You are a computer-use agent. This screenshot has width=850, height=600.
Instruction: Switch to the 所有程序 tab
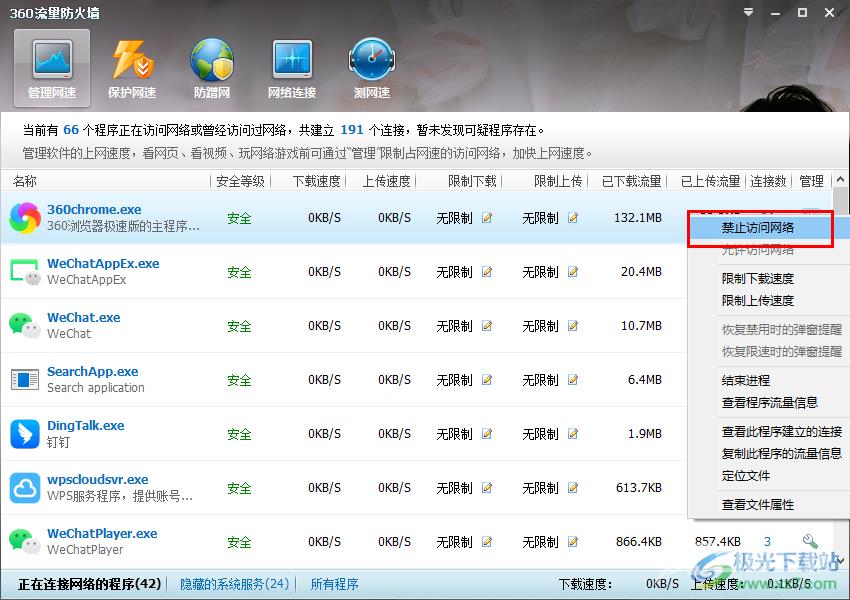tap(334, 584)
